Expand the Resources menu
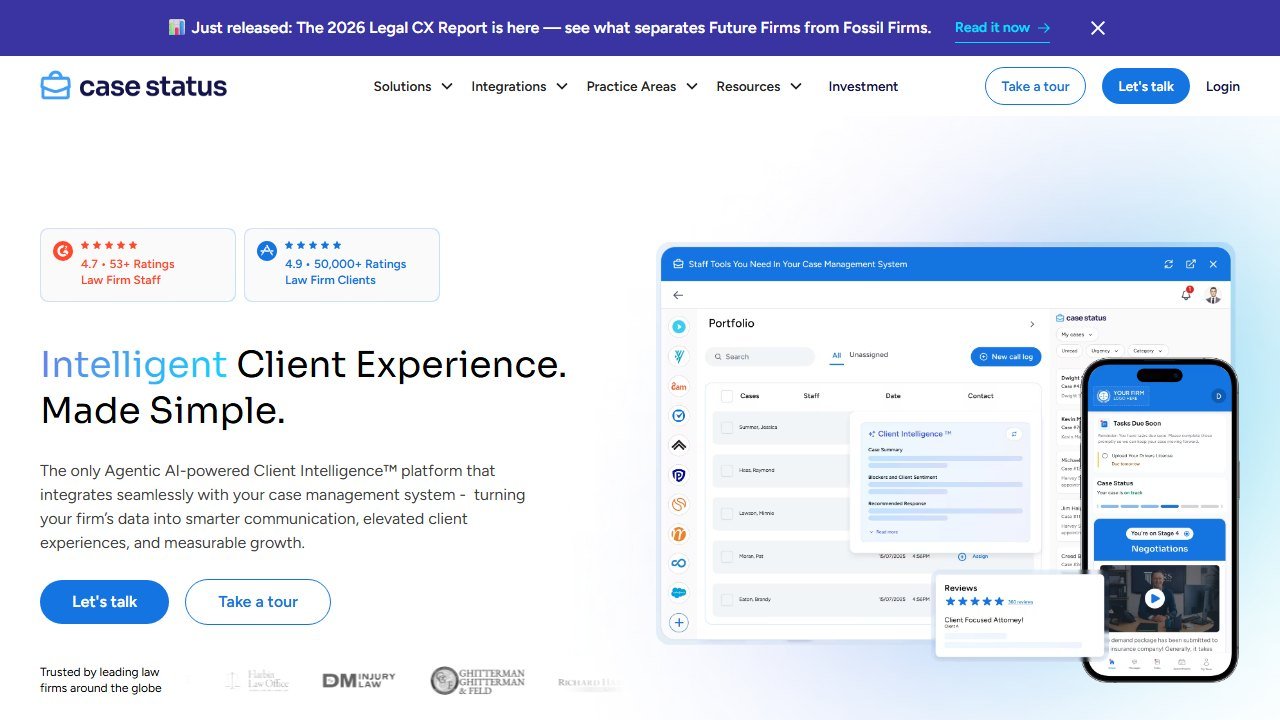1280x720 pixels. 759,87
